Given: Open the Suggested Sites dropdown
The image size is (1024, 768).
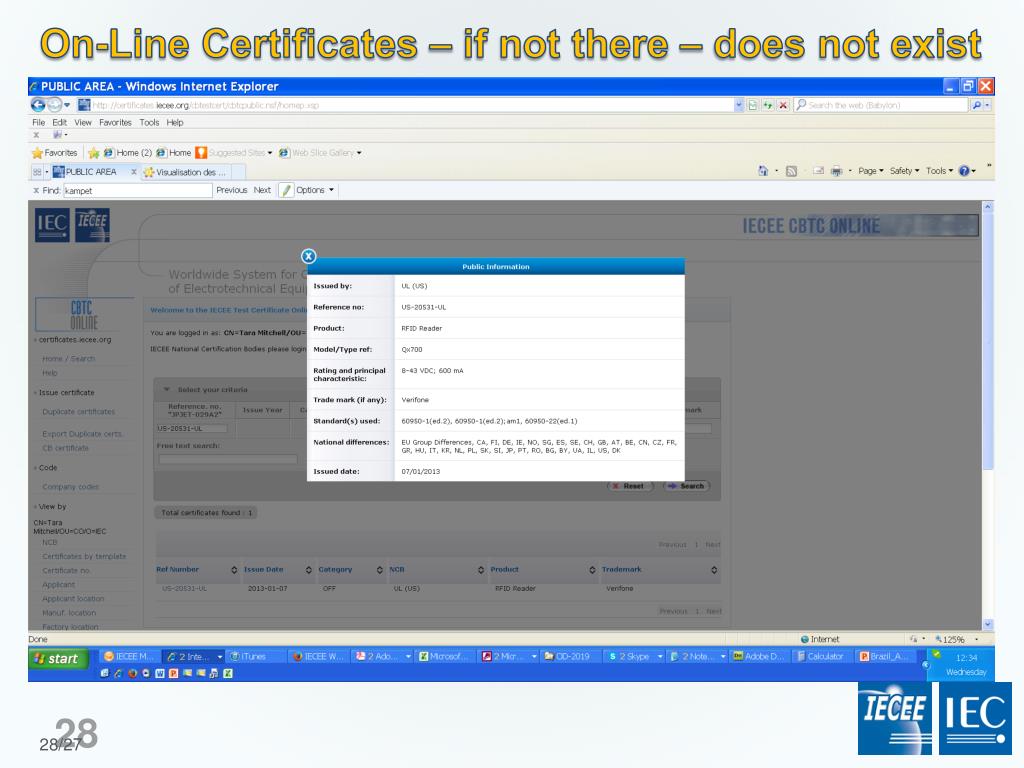Looking at the screenshot, I should tap(234, 153).
